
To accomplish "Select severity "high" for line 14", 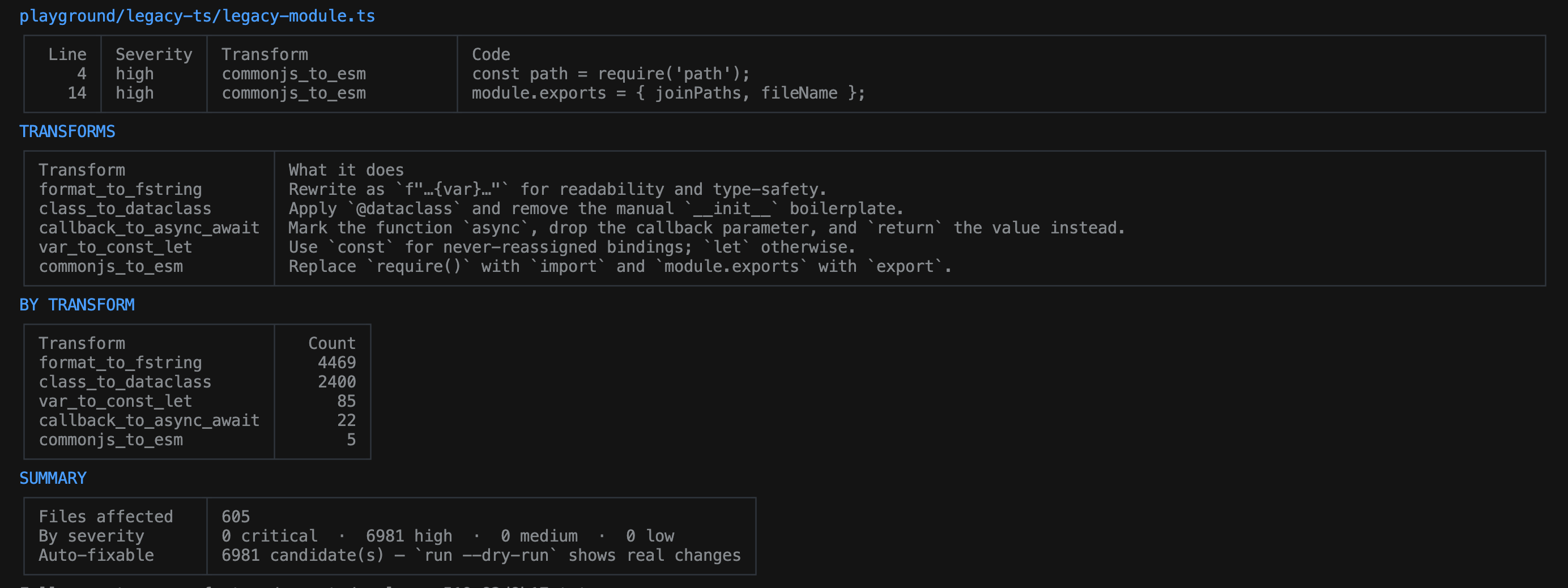I will [x=134, y=93].
